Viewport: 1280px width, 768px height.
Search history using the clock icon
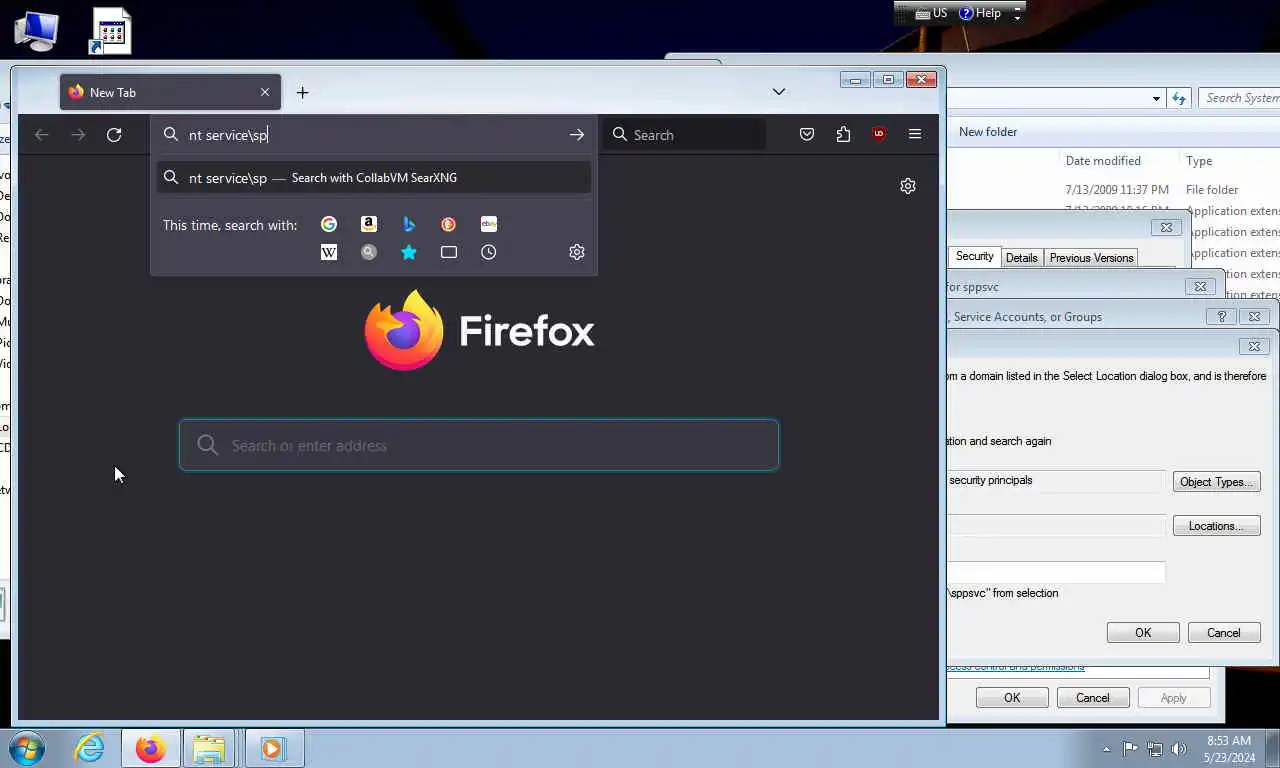(x=489, y=252)
